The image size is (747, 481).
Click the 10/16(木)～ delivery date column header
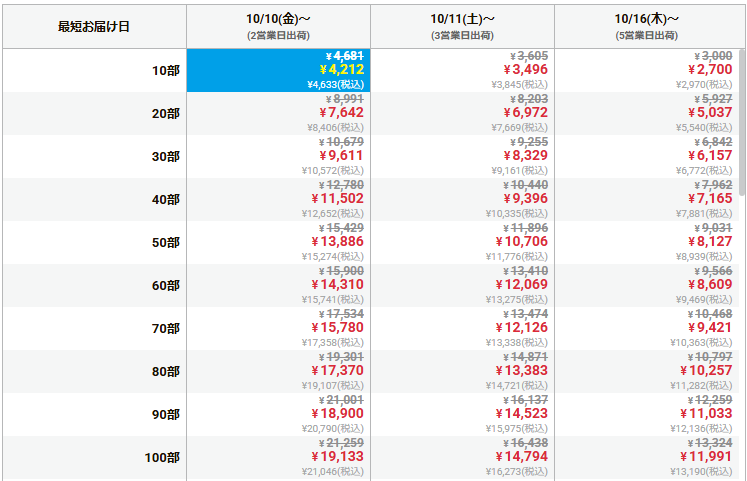[x=647, y=26]
